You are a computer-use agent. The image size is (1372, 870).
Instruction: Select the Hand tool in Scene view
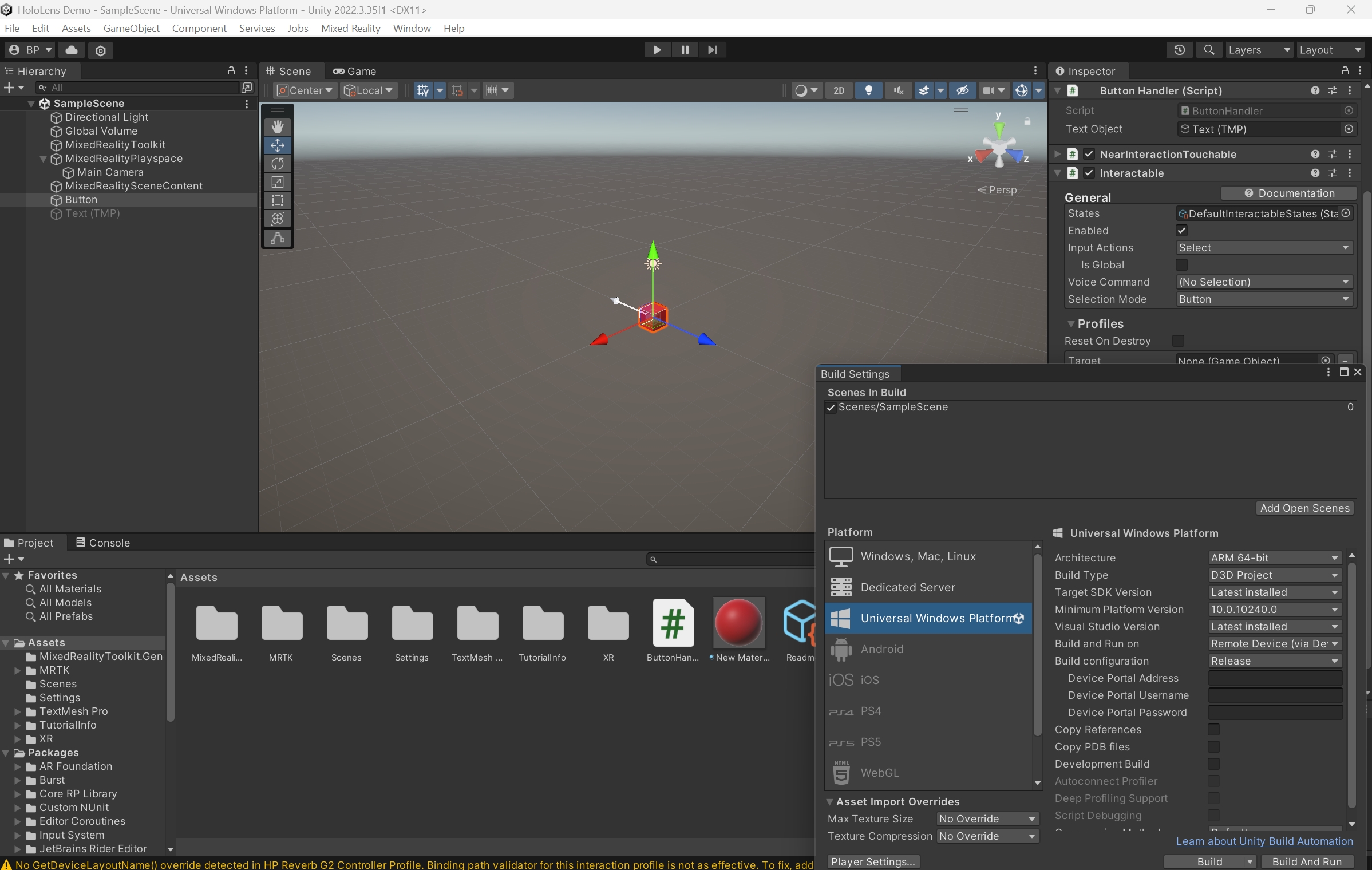tap(278, 126)
